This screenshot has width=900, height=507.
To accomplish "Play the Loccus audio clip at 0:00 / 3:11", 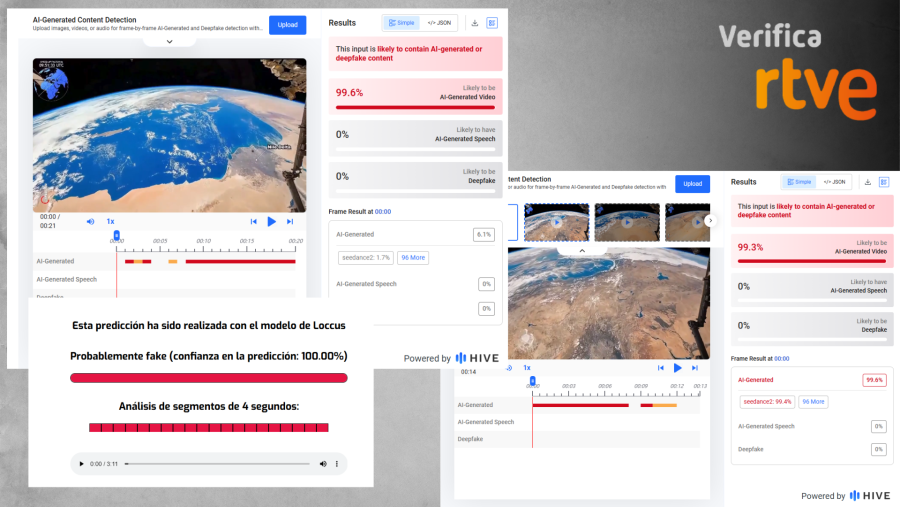I will click(81, 464).
